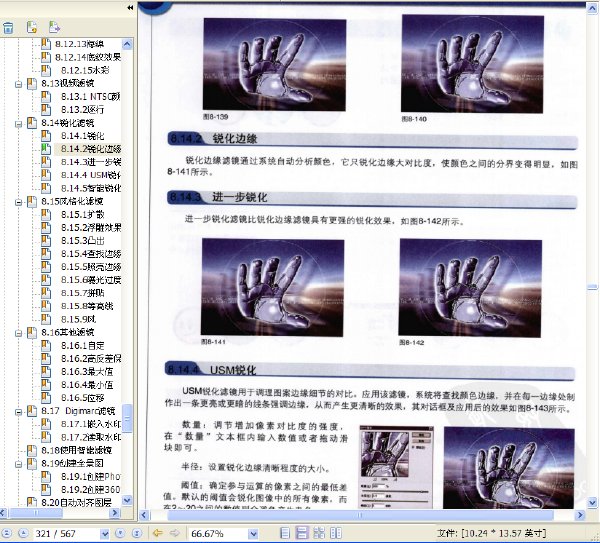Click the bookmark icon with purple arrow
The height and width of the screenshot is (543, 600).
[x=54, y=27]
